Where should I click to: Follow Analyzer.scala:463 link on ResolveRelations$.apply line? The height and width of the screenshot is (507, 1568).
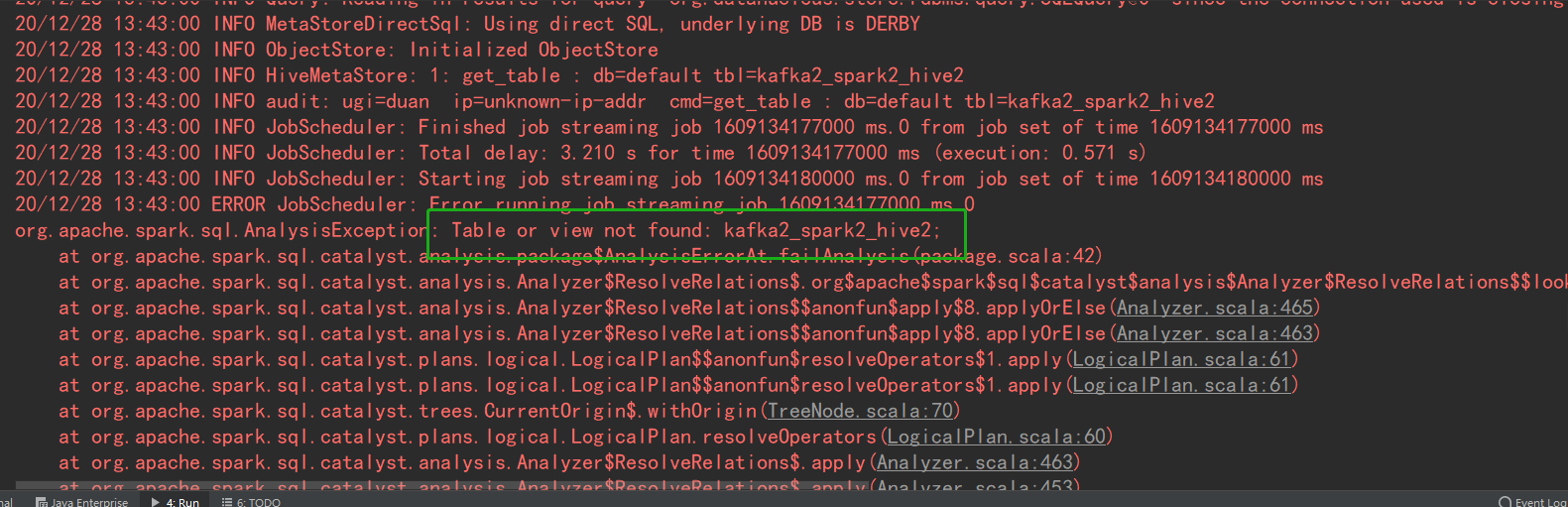point(975,462)
